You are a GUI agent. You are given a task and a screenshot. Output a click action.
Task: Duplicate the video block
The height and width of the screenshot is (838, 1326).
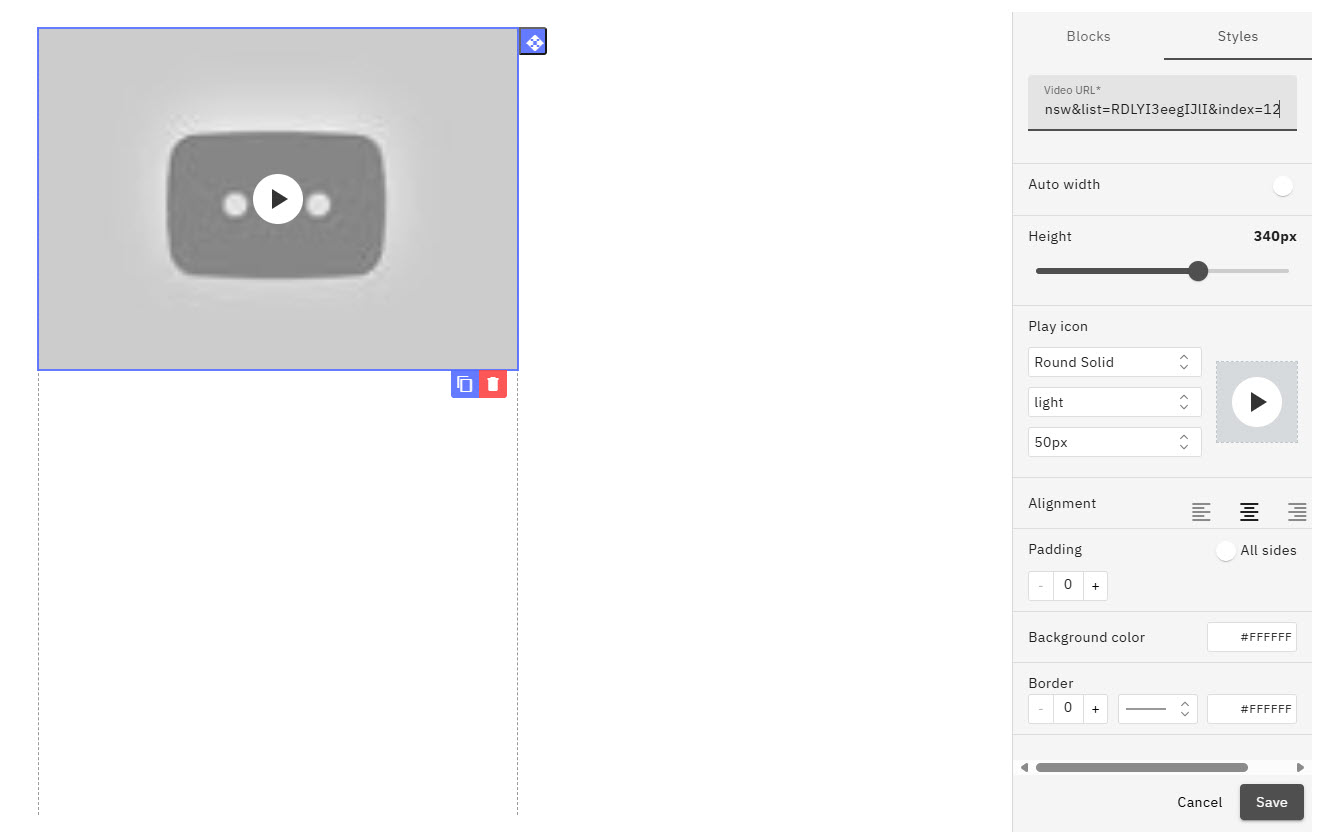[x=464, y=383]
